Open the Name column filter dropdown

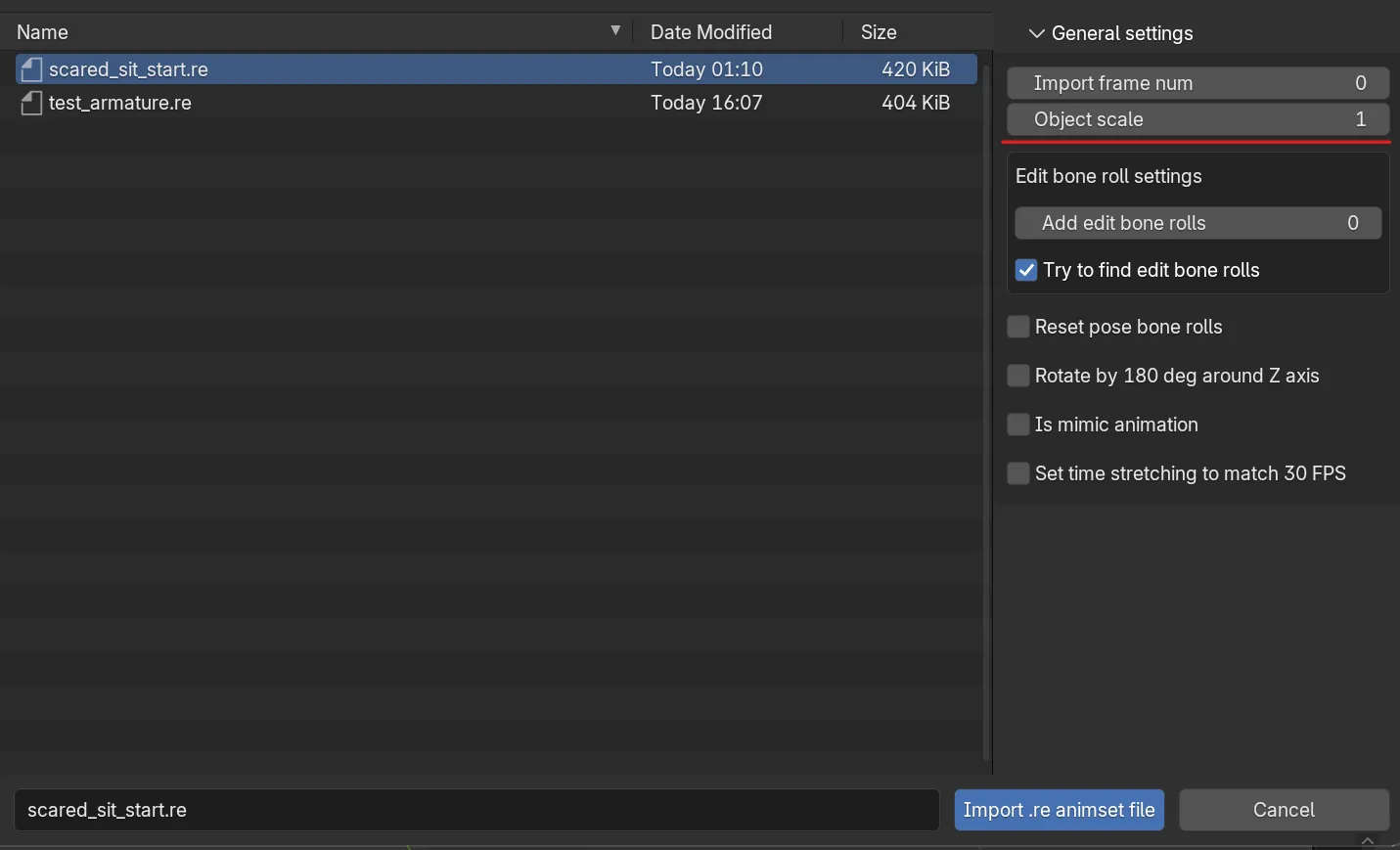[x=615, y=30]
